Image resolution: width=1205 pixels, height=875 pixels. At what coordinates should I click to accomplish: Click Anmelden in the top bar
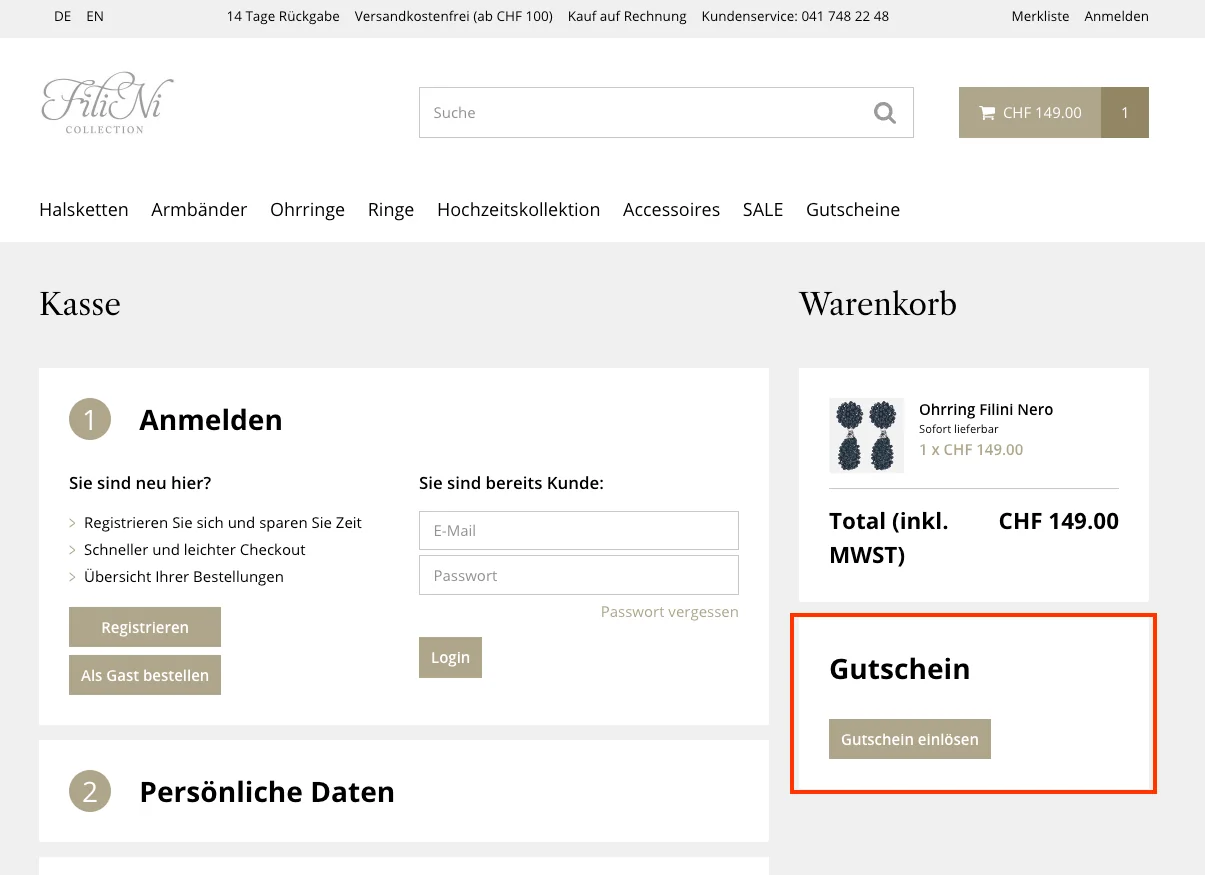[1116, 16]
